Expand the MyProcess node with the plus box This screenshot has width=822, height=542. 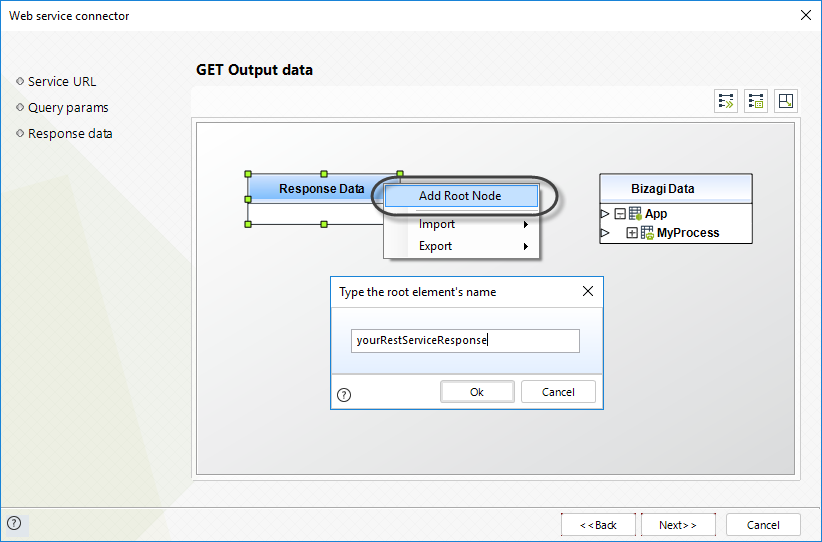click(632, 233)
